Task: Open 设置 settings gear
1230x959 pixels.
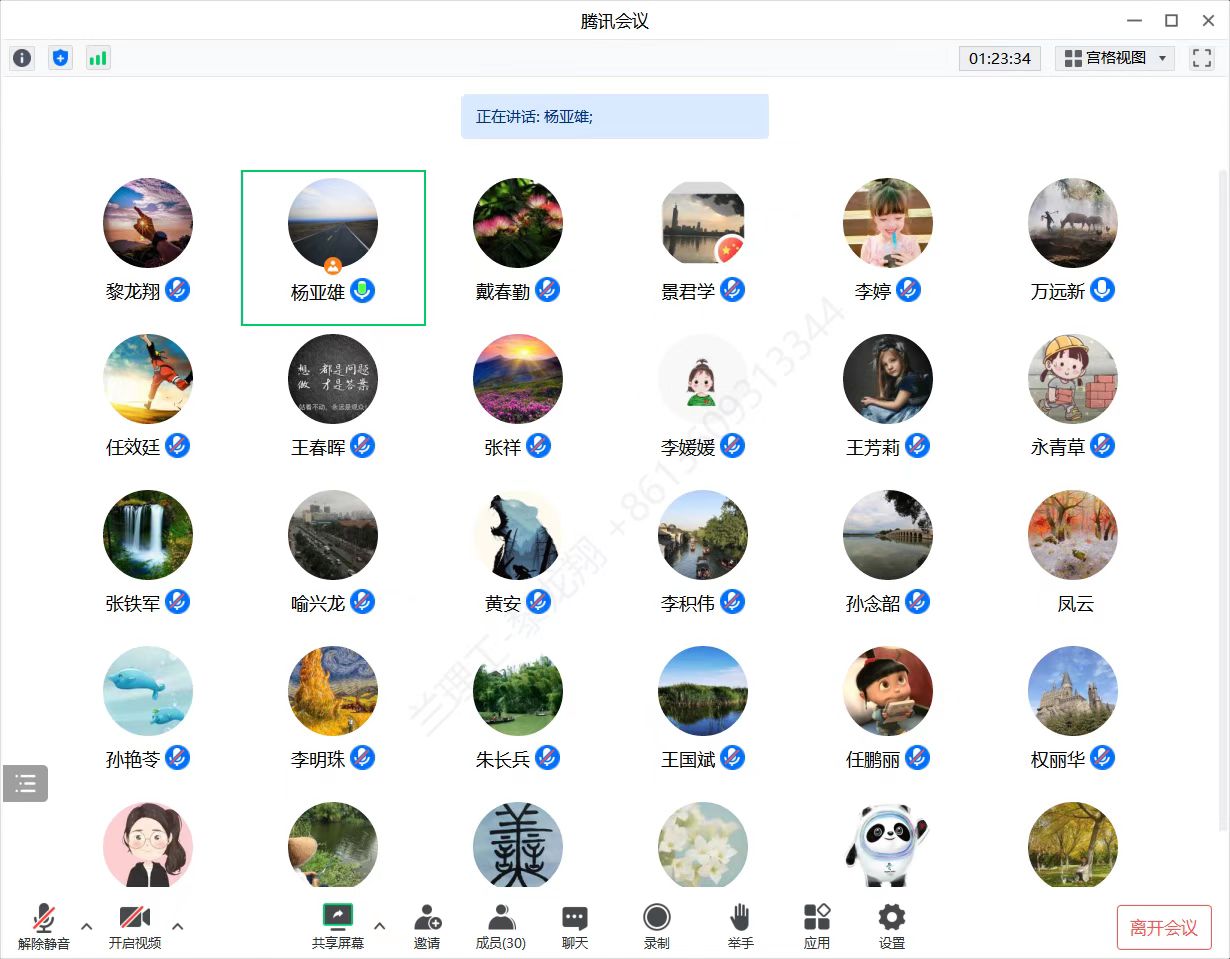Action: coord(891,926)
